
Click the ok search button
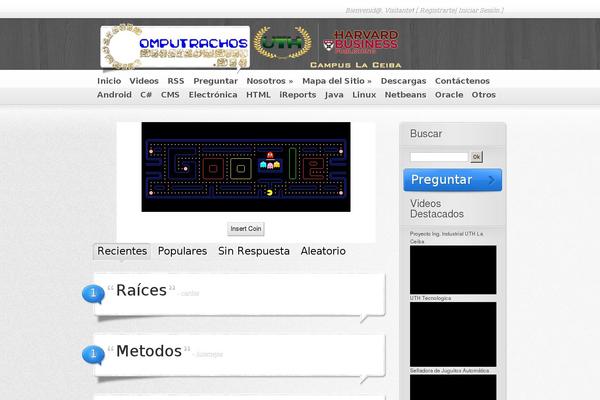476,157
